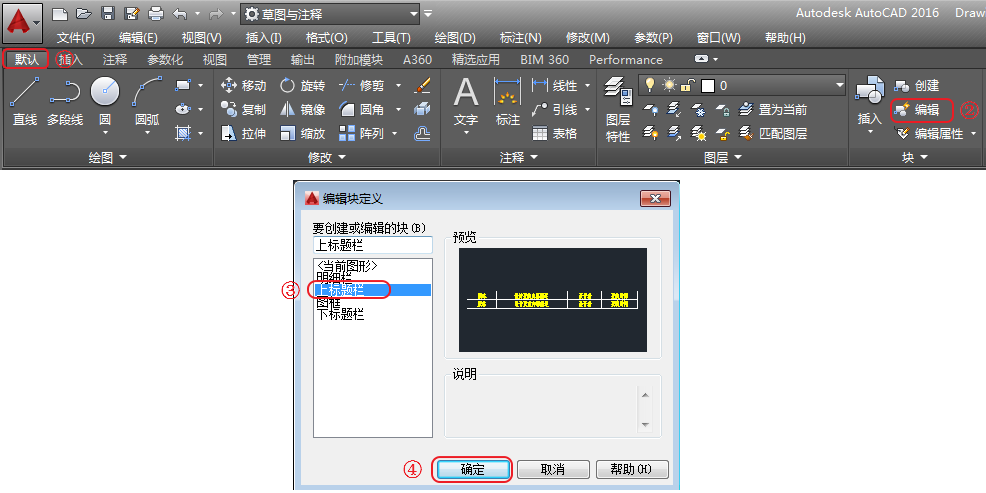Toggle the layer lock padlock icon
The width and height of the screenshot is (986, 493).
pyautogui.click(x=690, y=85)
